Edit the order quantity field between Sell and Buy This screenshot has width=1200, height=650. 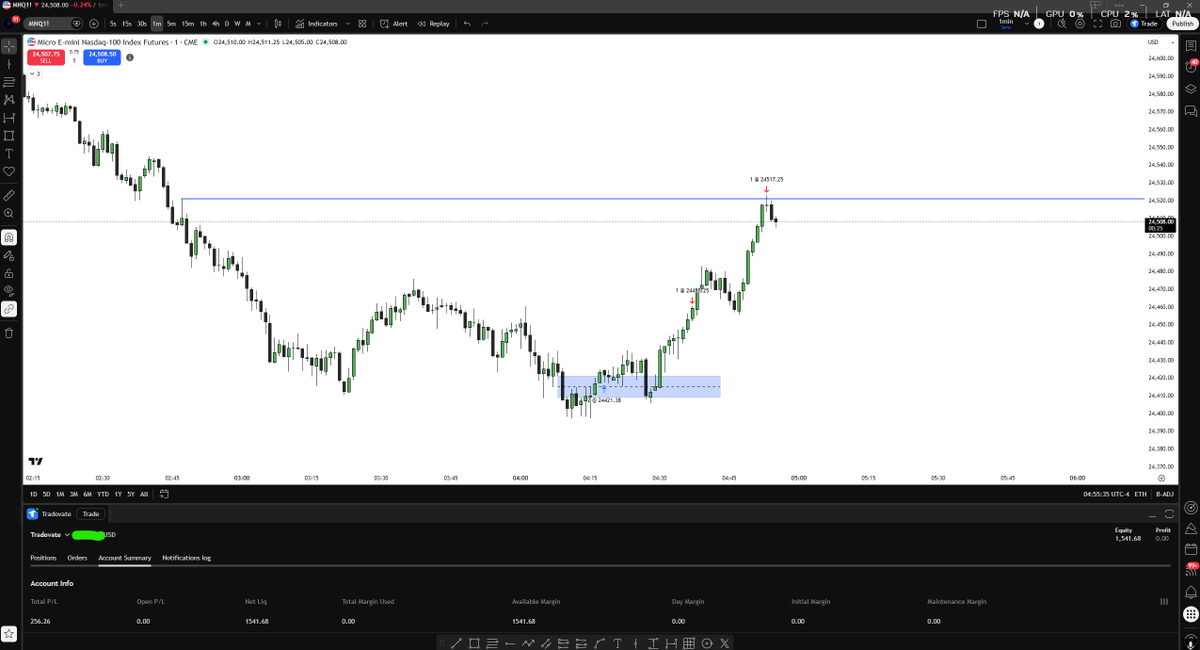click(74, 60)
